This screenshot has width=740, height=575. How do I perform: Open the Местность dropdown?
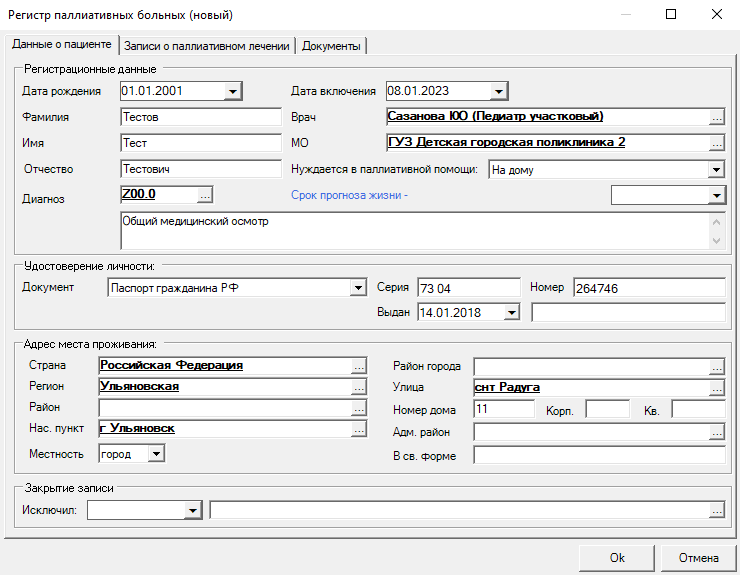(x=156, y=454)
